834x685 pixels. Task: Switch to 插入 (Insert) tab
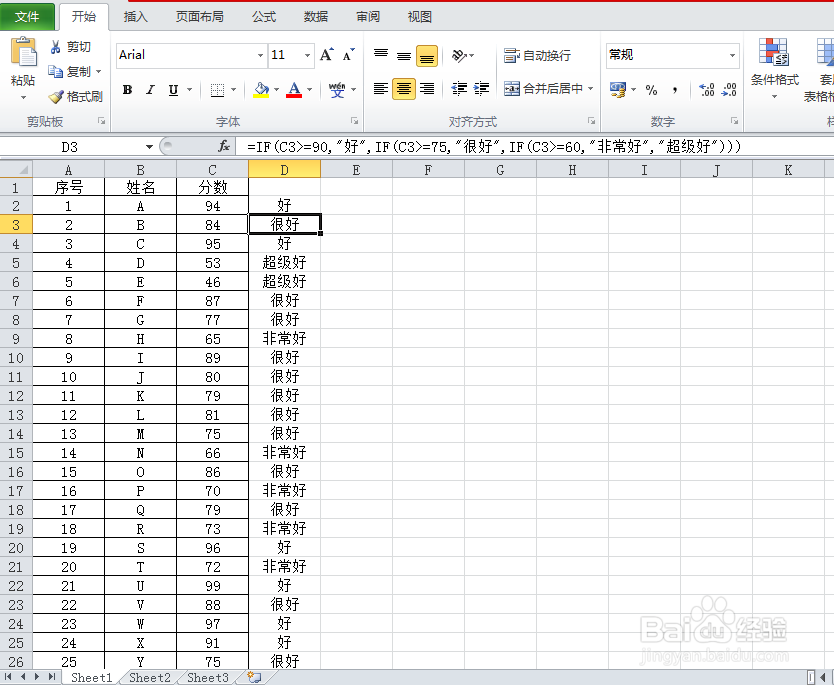coord(136,17)
